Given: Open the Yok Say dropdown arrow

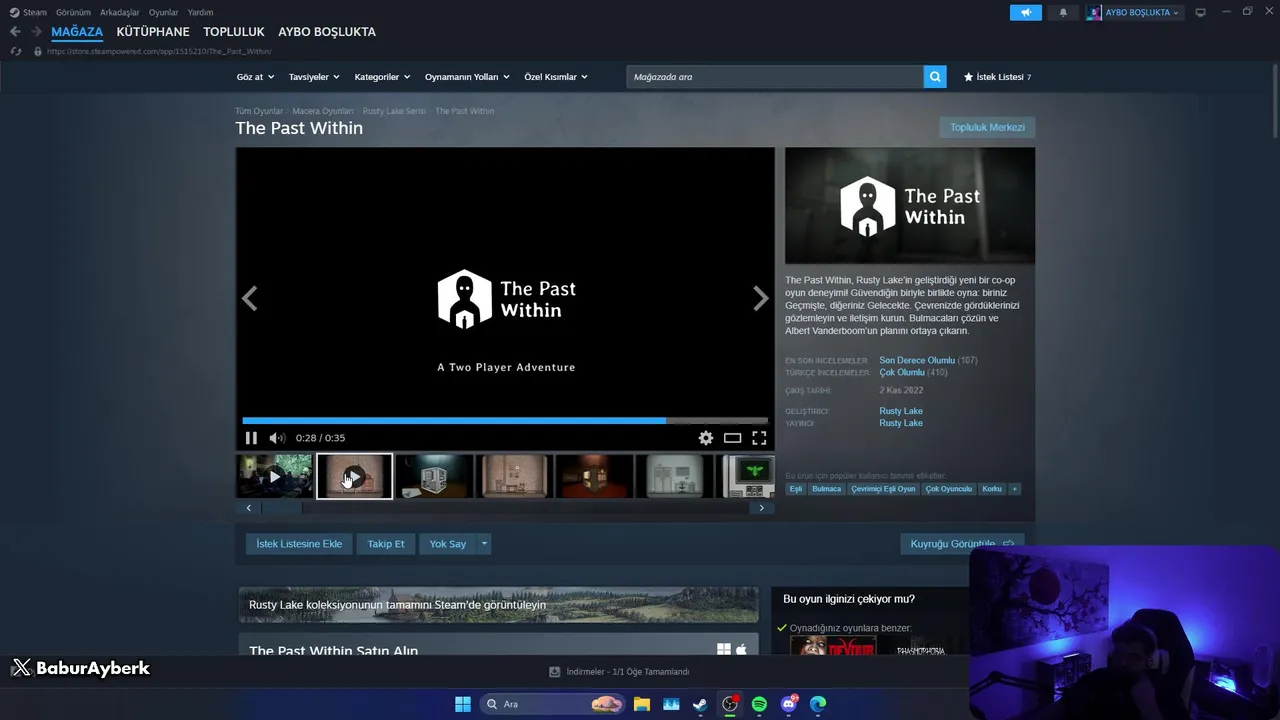Looking at the screenshot, I should click(x=484, y=544).
